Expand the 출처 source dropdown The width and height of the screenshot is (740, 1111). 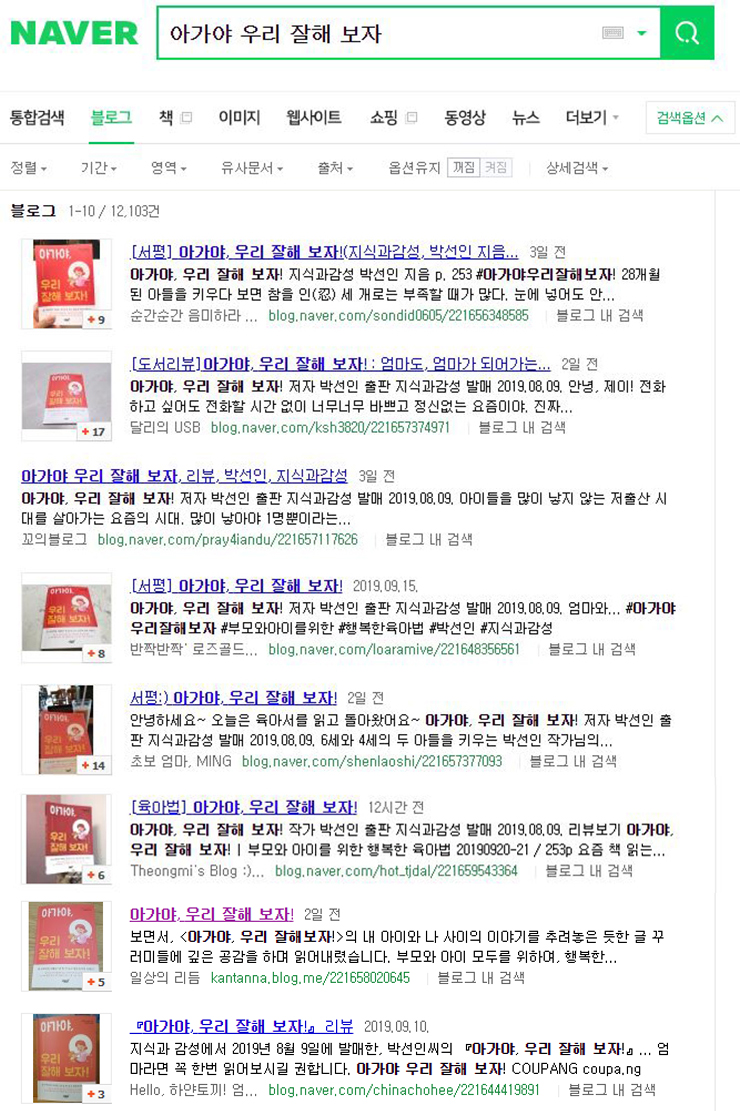coord(335,168)
